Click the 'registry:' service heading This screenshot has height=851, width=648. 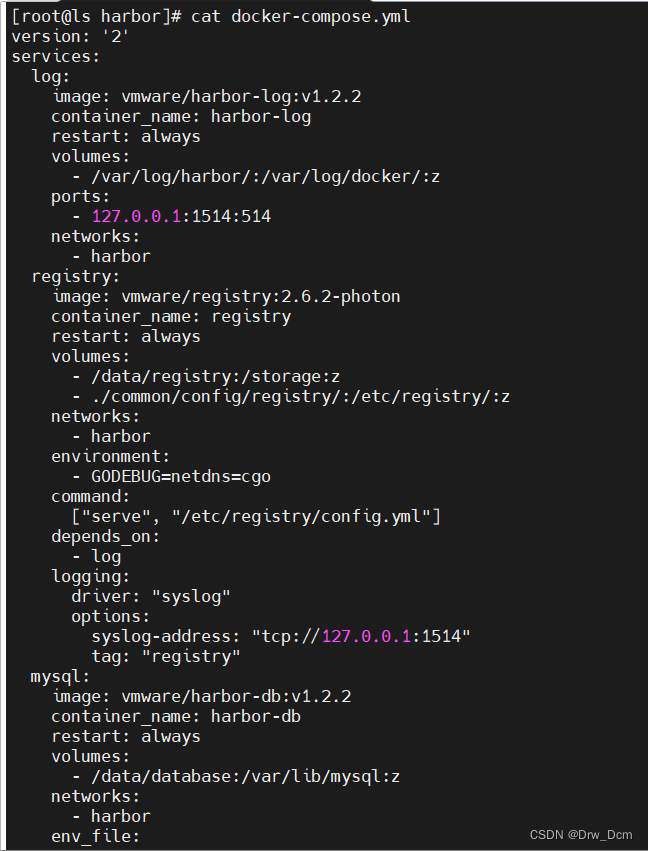(75, 277)
